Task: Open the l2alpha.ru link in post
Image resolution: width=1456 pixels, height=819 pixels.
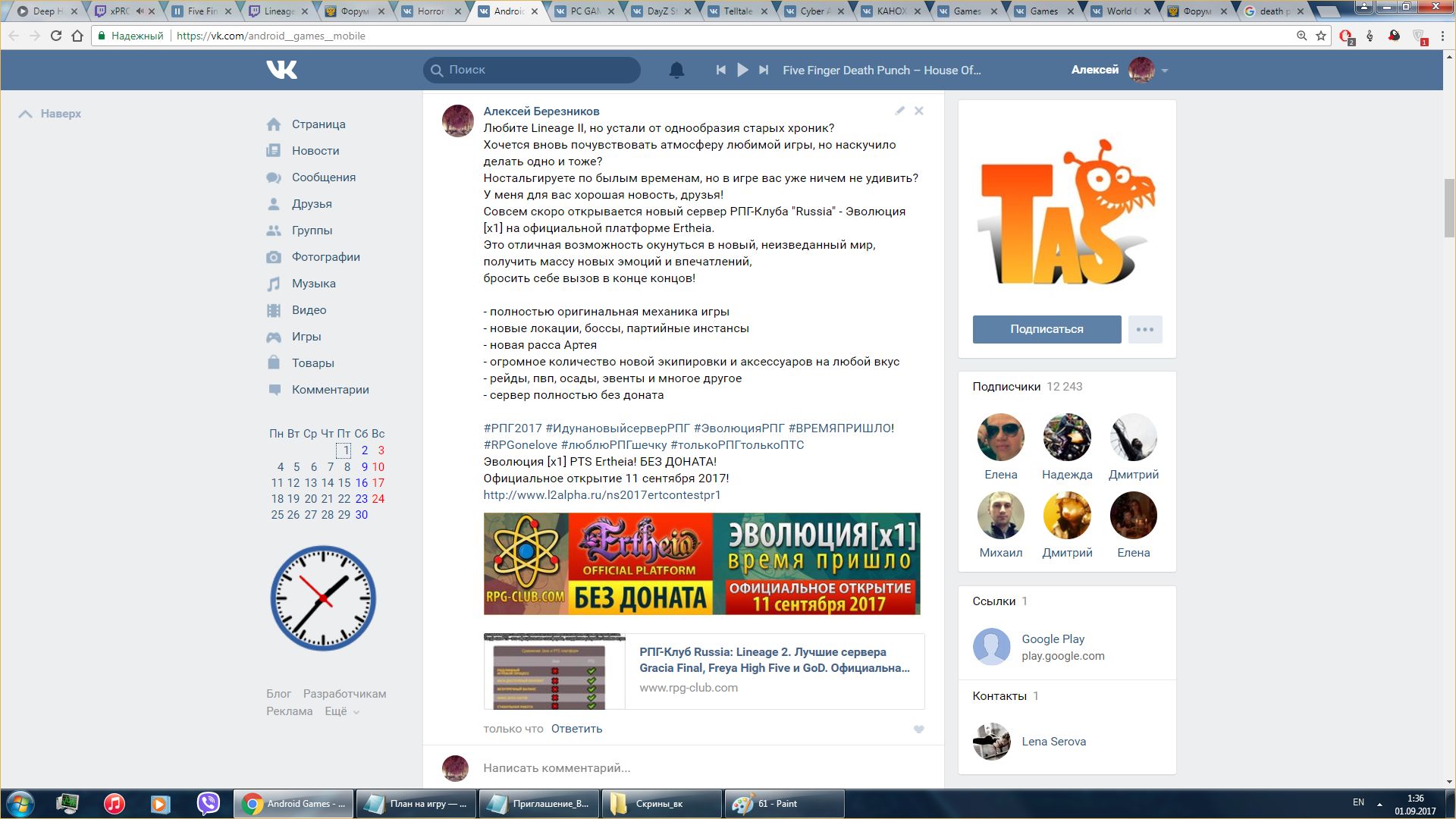Action: pos(602,495)
